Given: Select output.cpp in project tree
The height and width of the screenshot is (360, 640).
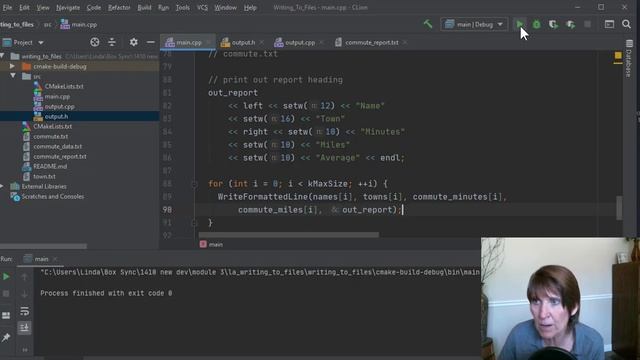Looking at the screenshot, I should pyautogui.click(x=60, y=107).
